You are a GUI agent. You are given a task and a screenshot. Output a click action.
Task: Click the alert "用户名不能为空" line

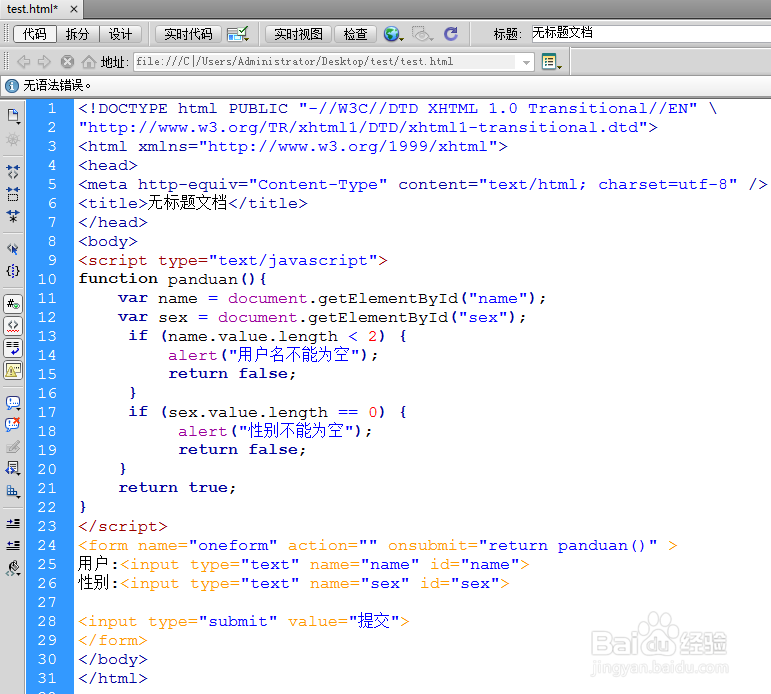click(273, 355)
